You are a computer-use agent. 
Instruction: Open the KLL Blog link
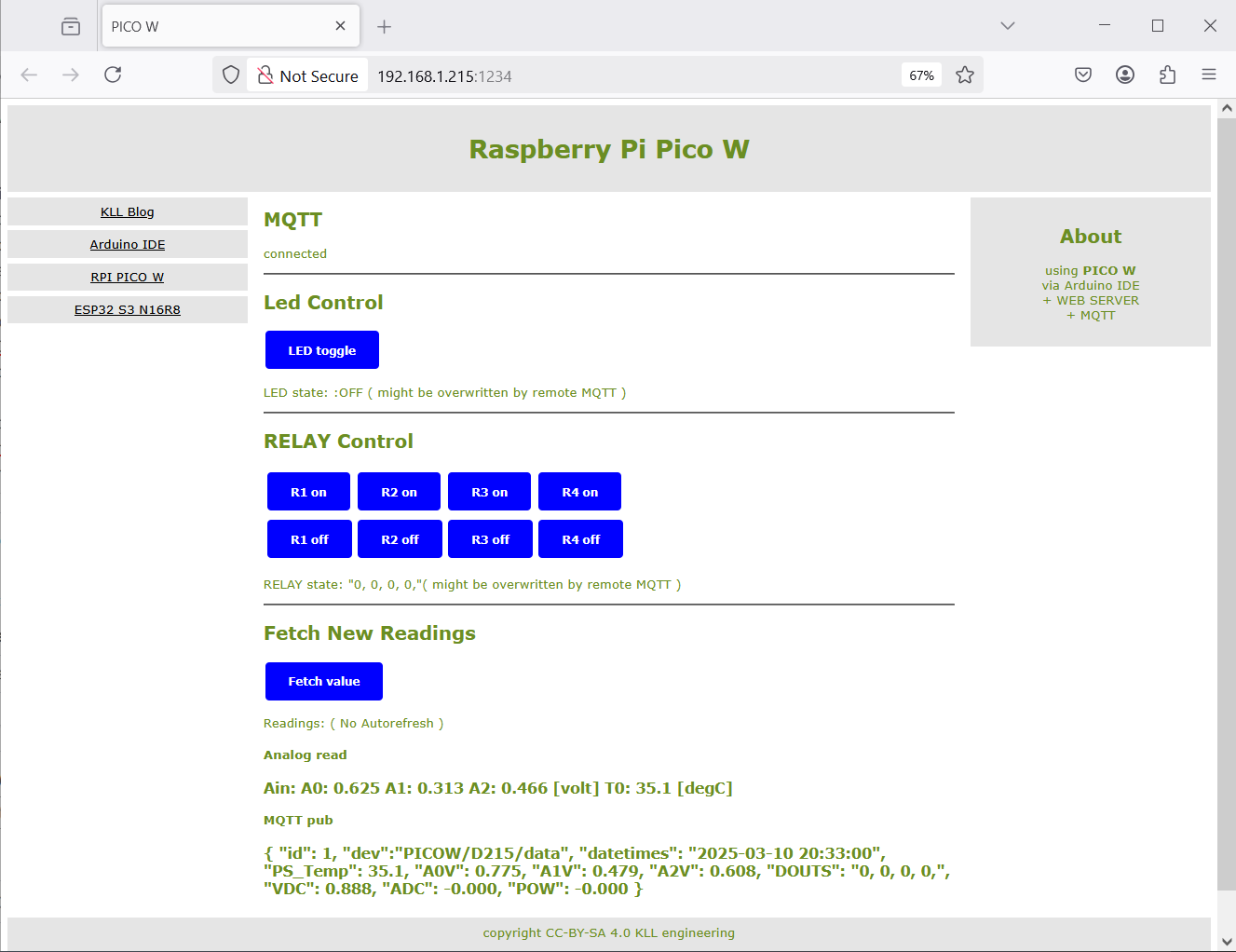(128, 212)
